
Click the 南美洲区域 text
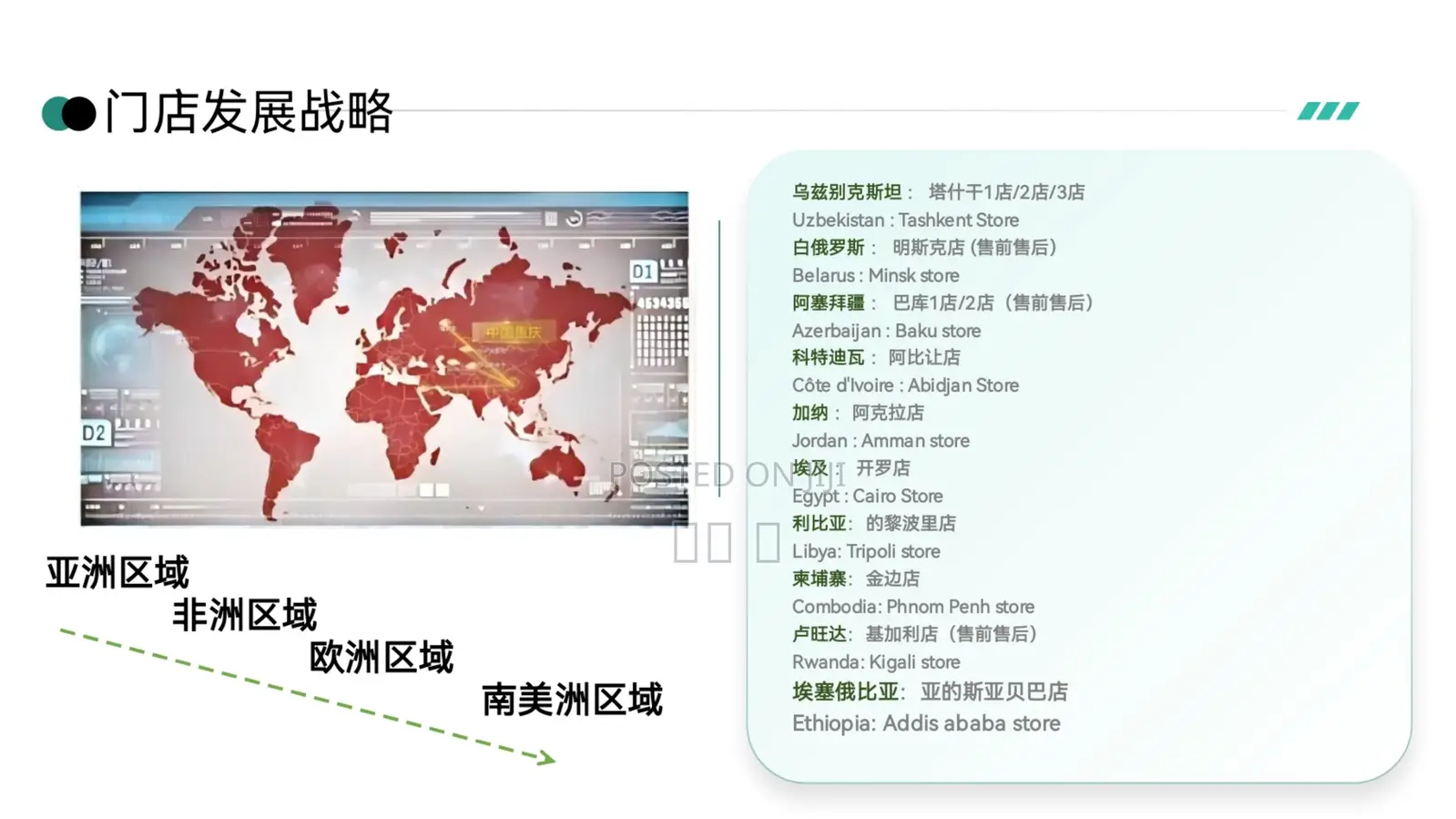click(x=572, y=700)
